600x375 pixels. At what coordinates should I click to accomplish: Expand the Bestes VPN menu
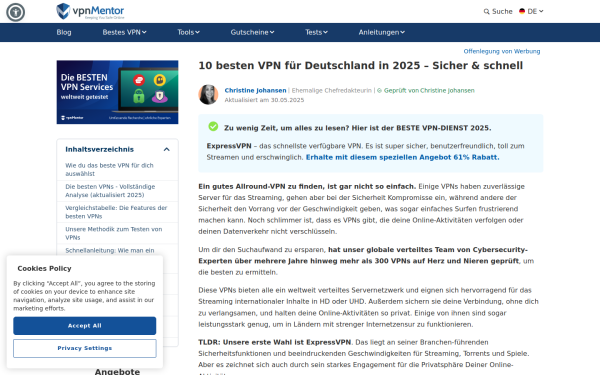124,32
